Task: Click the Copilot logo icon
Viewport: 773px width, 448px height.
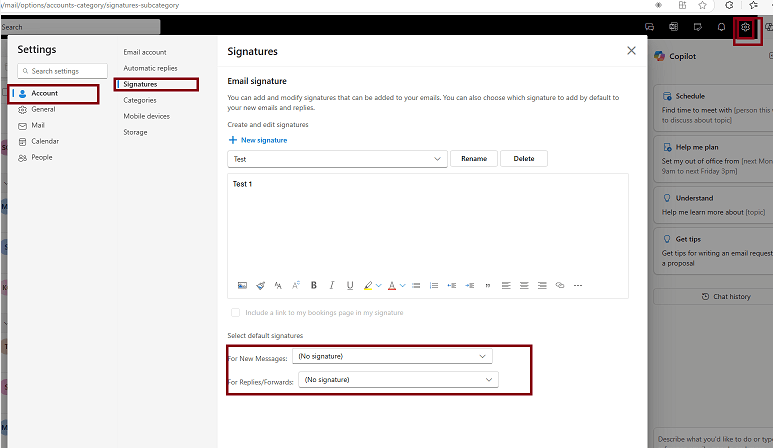Action: coord(660,56)
